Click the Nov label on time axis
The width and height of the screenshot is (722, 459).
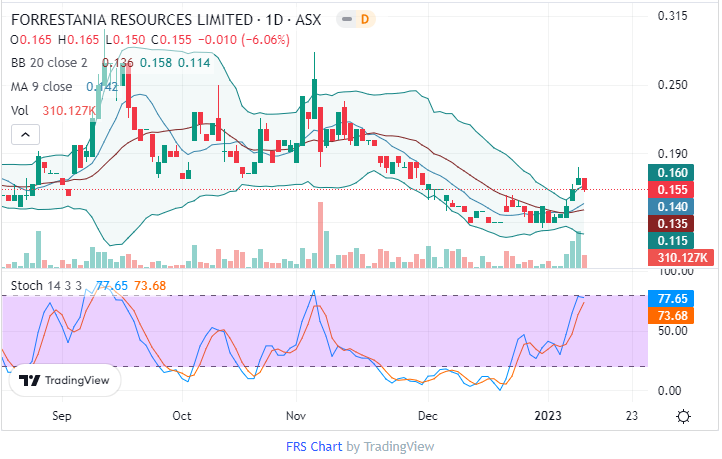295,414
